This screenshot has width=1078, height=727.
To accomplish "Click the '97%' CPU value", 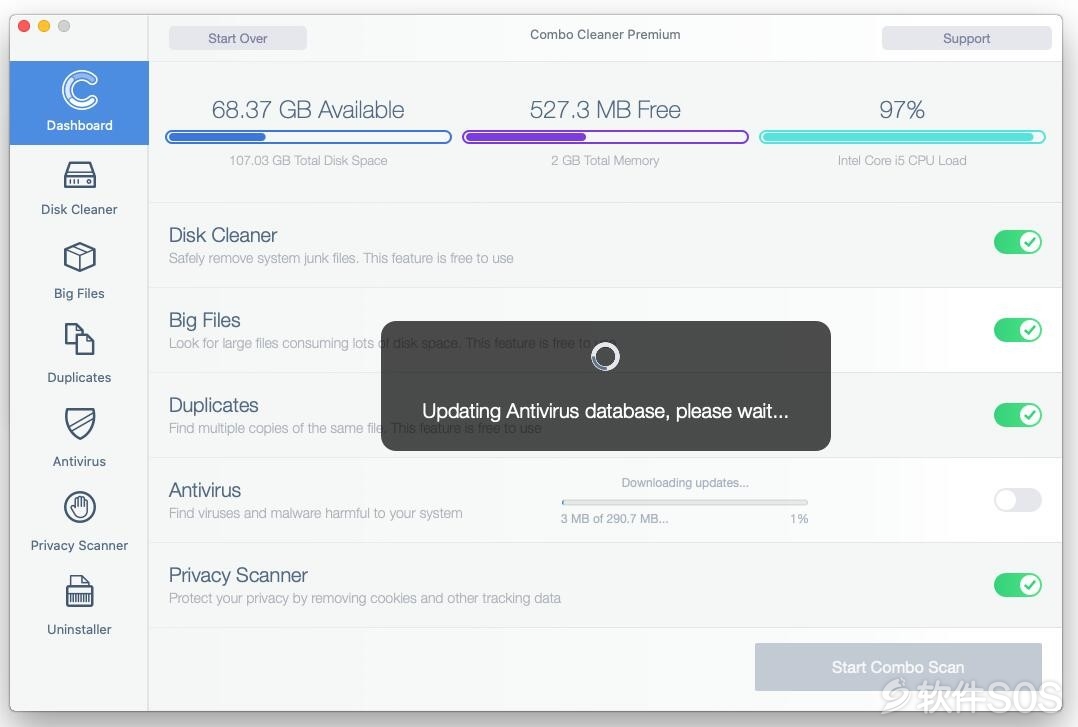I will point(902,109).
